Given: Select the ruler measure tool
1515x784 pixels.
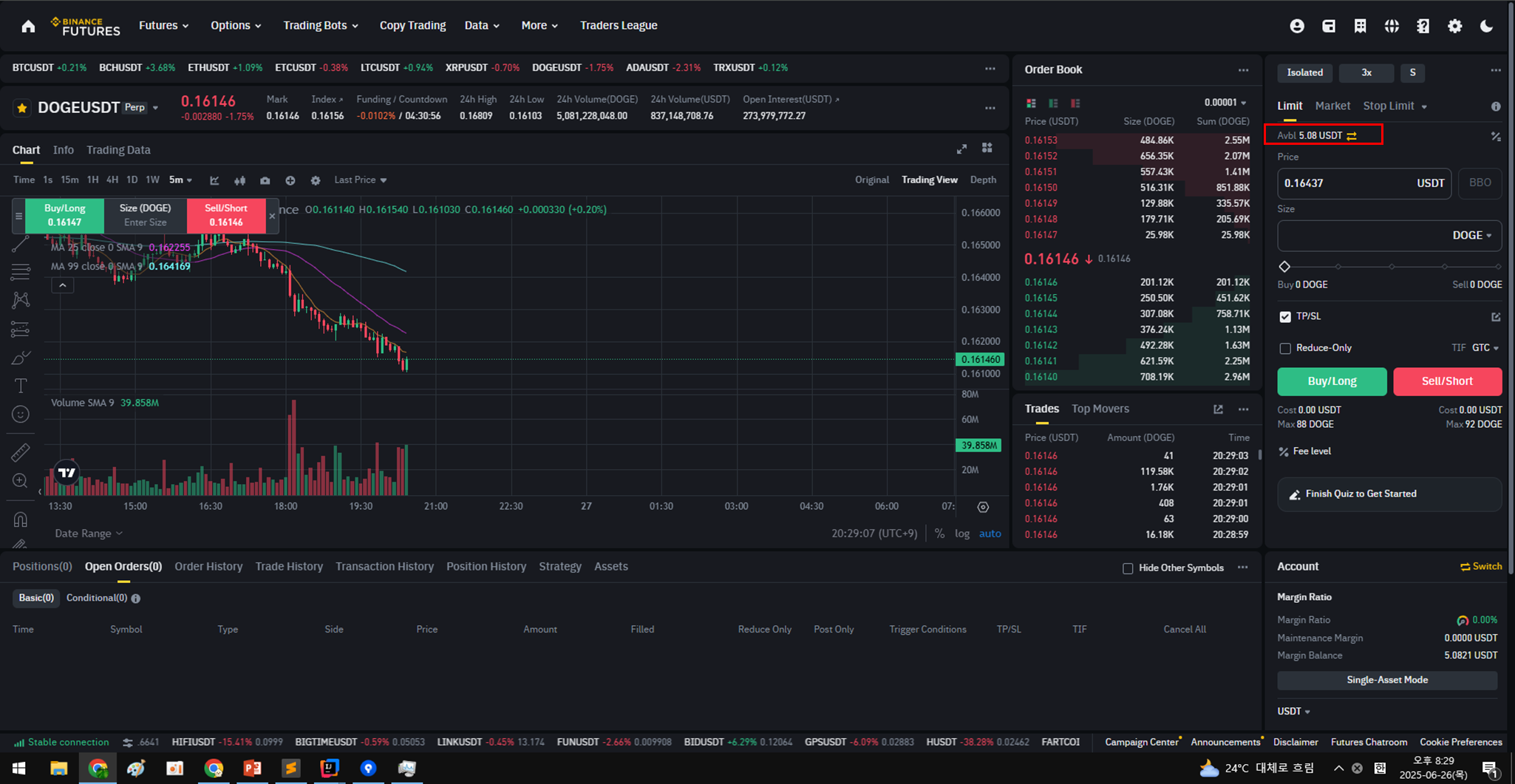Looking at the screenshot, I should (x=21, y=452).
